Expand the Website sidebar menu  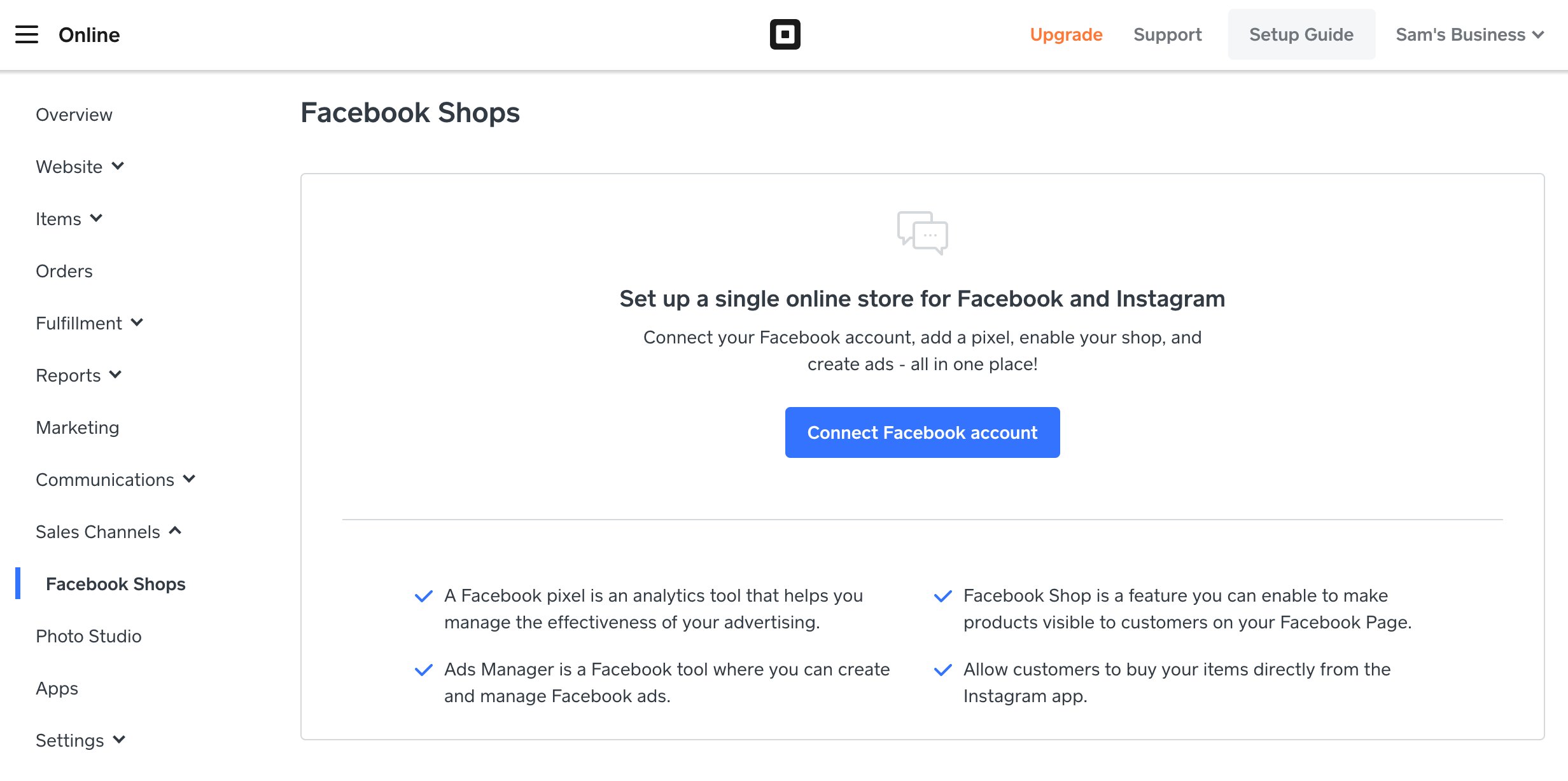pyautogui.click(x=80, y=167)
